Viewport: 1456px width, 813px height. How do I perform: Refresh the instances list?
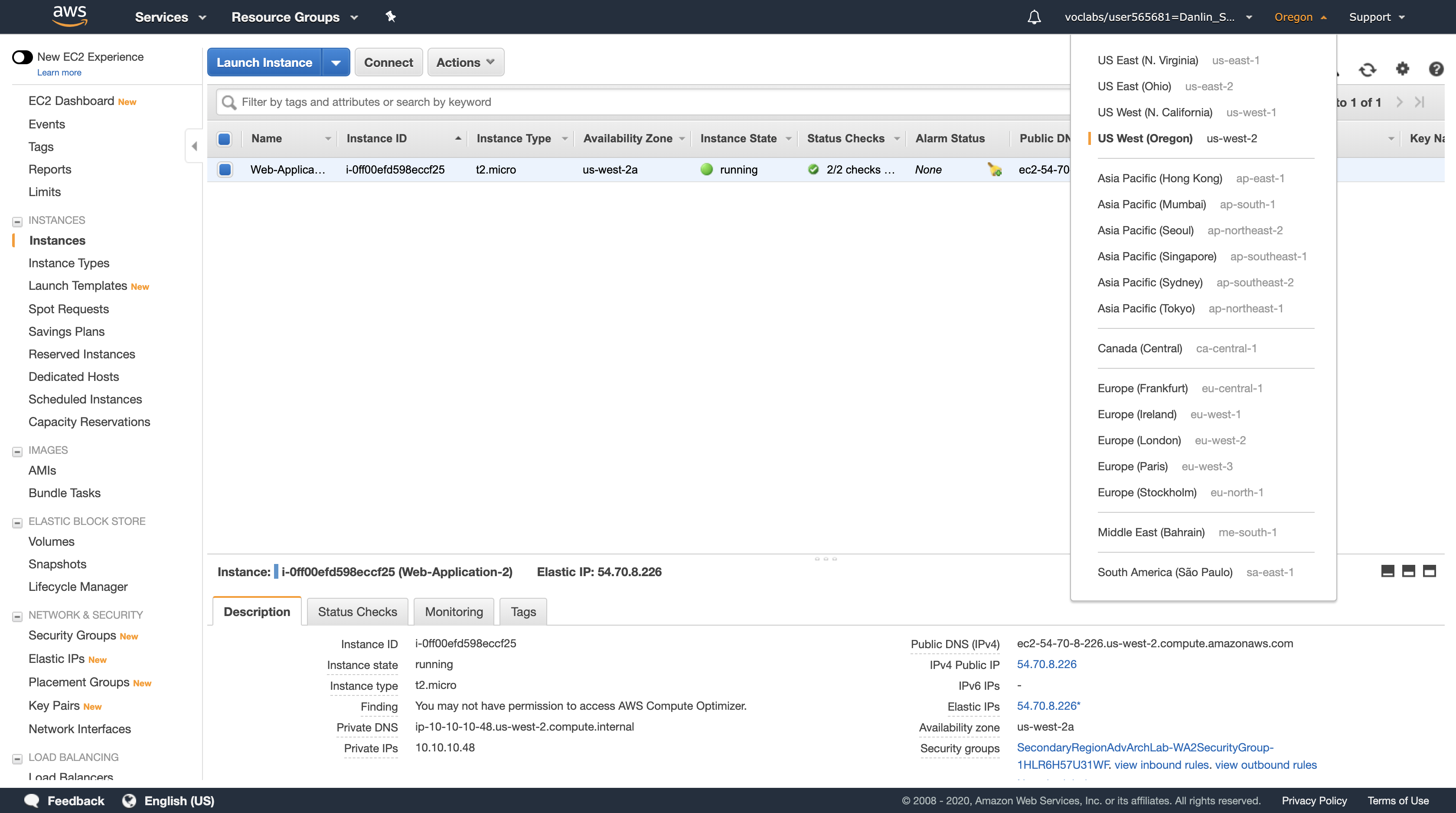coord(1367,69)
